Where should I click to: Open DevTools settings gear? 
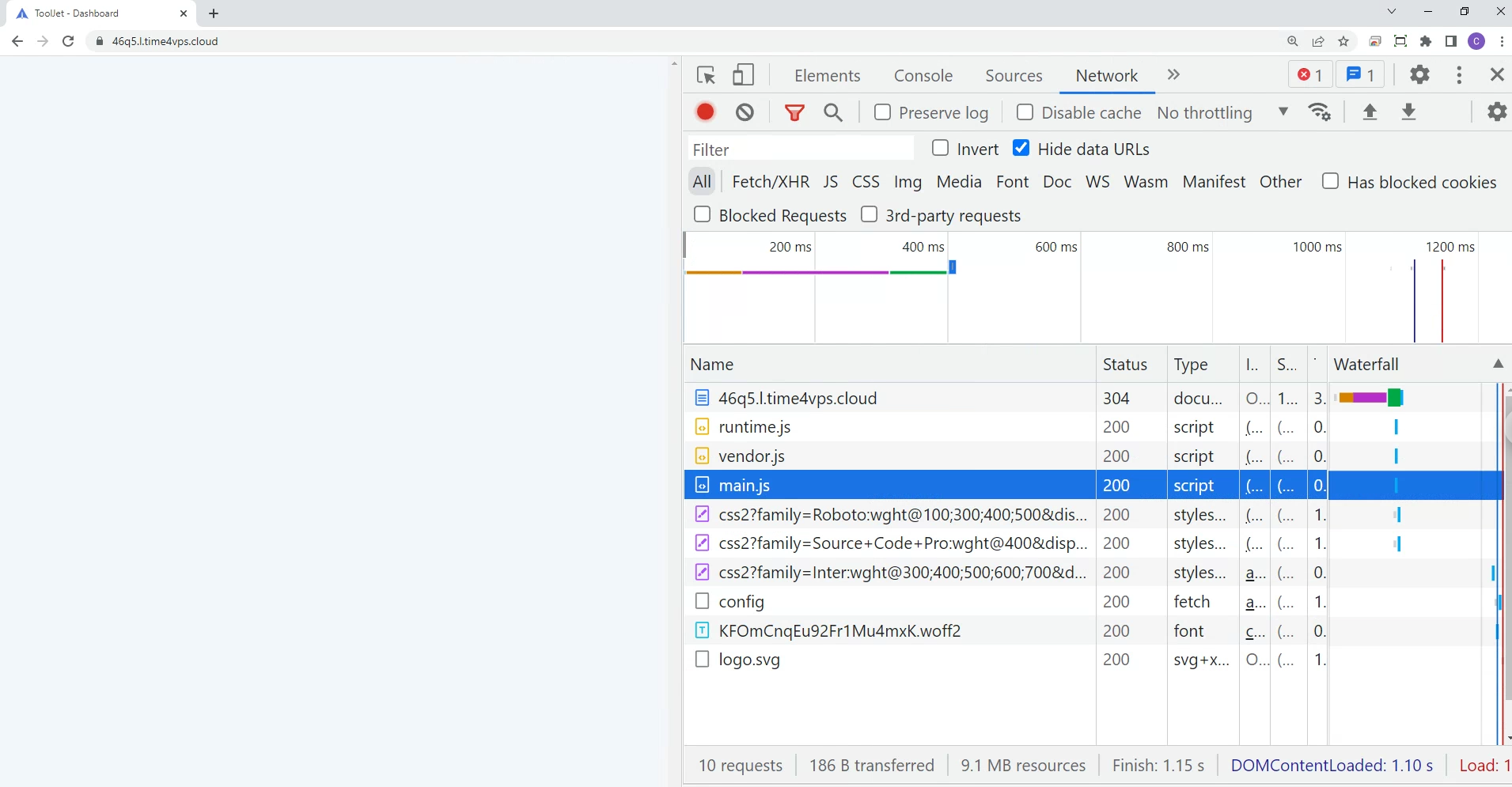[1419, 74]
